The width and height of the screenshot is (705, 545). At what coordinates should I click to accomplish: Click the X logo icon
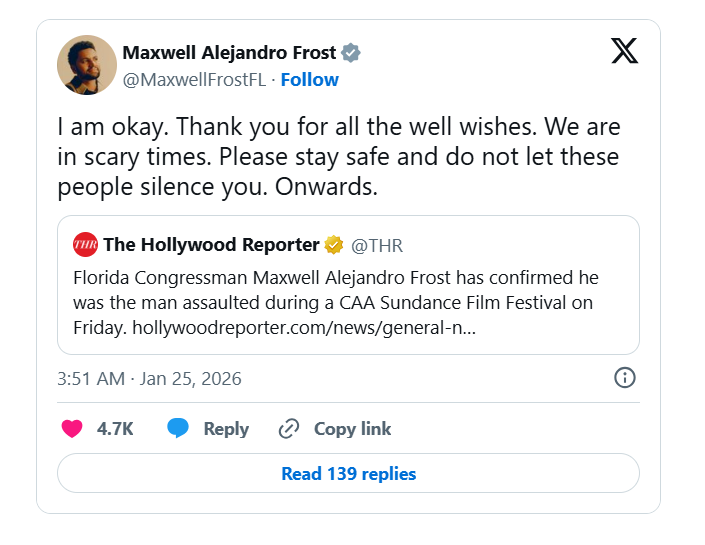(624, 52)
